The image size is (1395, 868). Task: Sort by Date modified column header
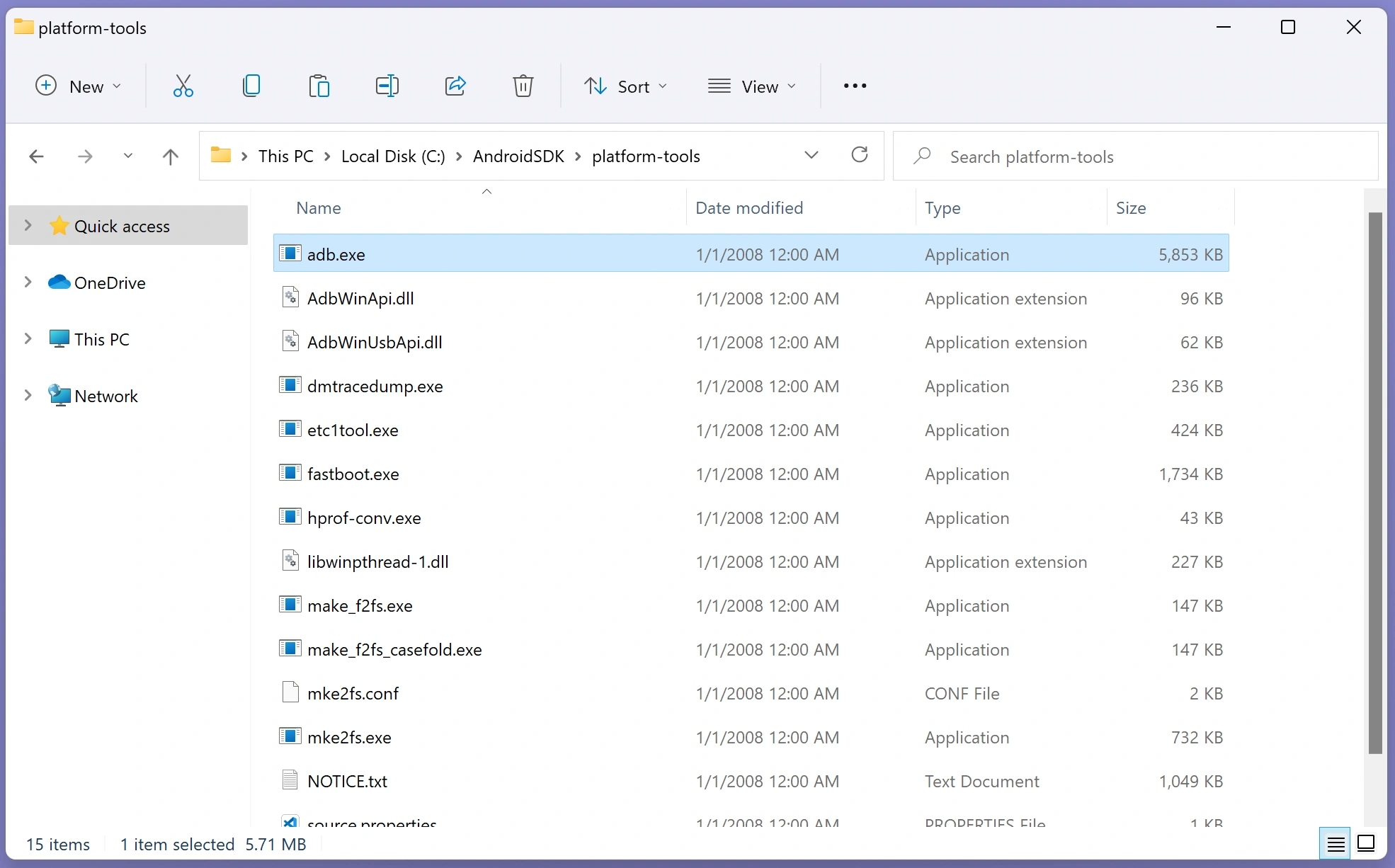(749, 208)
